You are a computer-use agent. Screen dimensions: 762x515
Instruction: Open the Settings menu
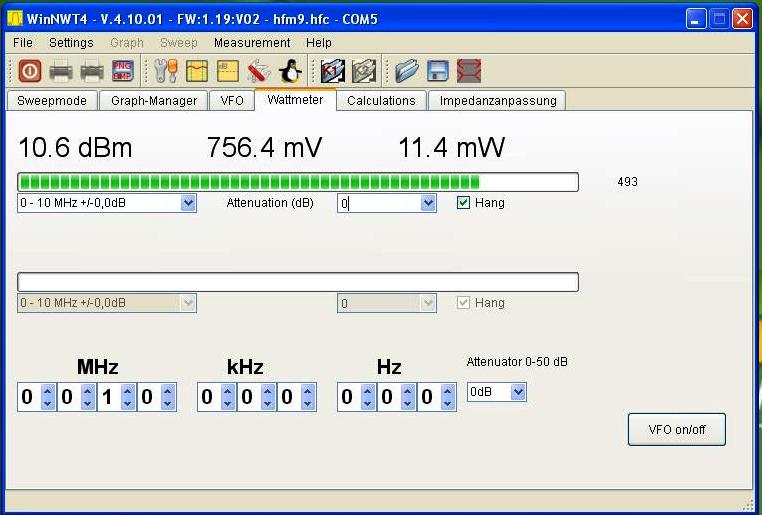coord(71,43)
